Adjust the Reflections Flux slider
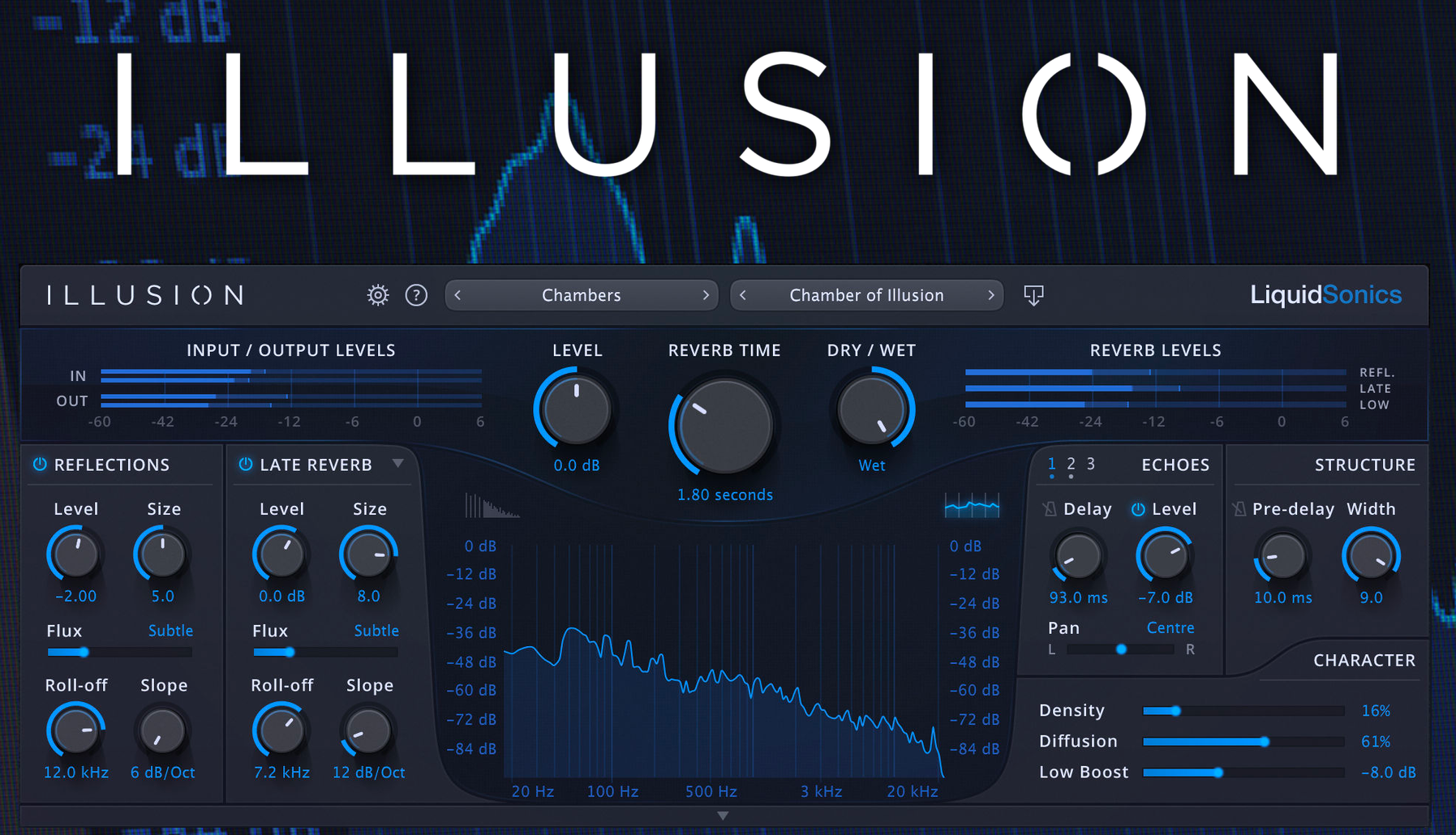 [119, 652]
